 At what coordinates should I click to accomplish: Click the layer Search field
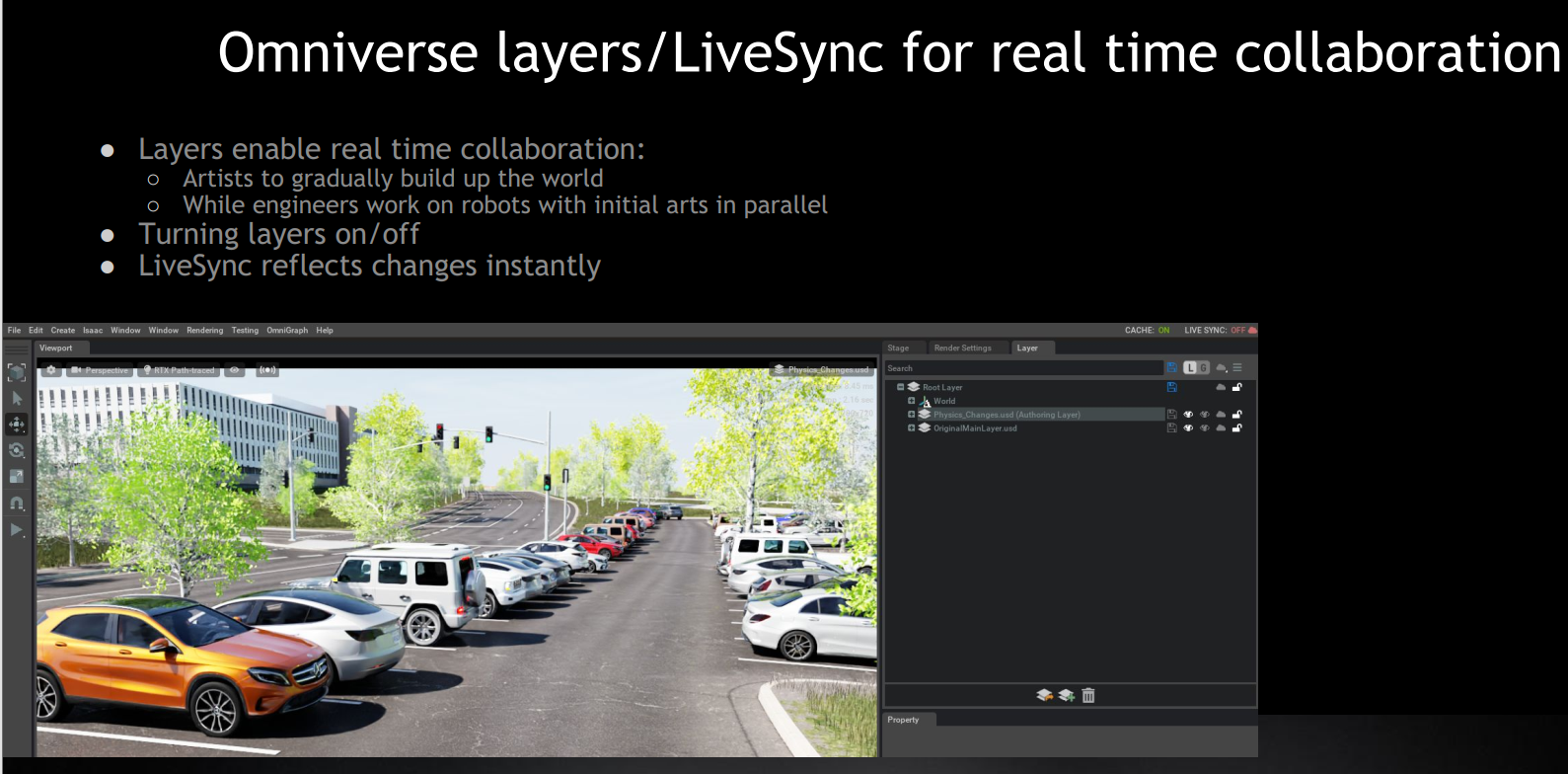[1023, 368]
